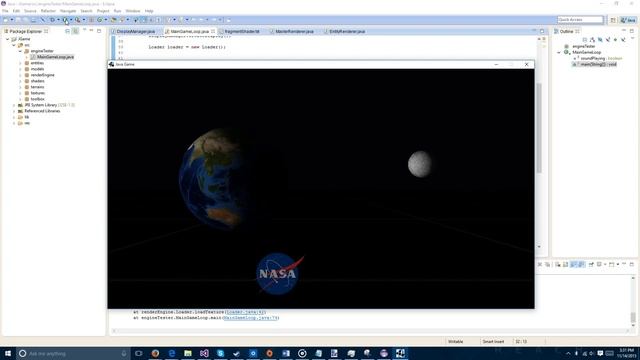
Task: Toggle Sort in Outline toolbar
Action: click(592, 40)
